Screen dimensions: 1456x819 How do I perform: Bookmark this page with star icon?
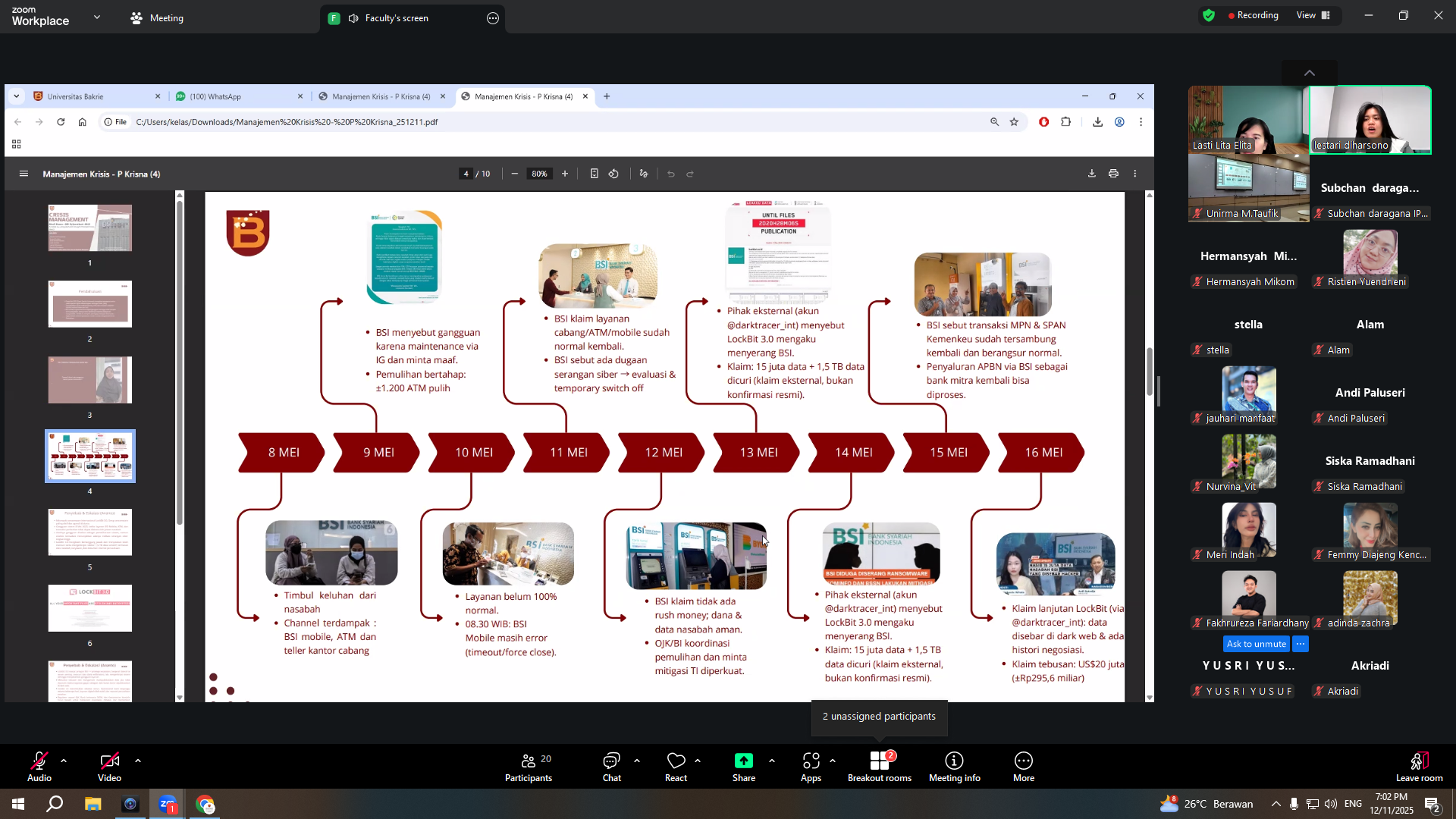pos(1014,122)
